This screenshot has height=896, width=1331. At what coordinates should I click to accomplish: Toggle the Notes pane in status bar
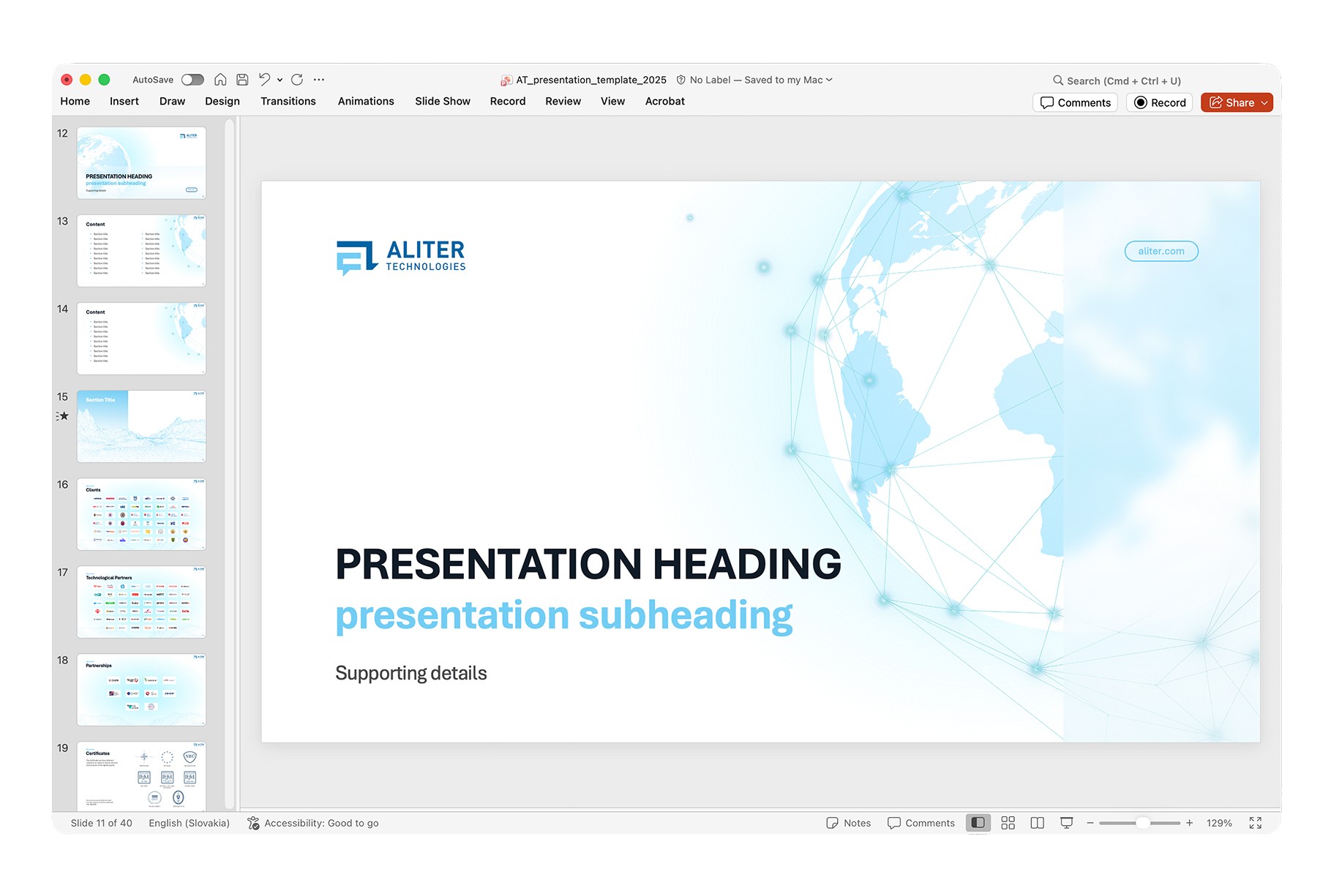click(849, 823)
